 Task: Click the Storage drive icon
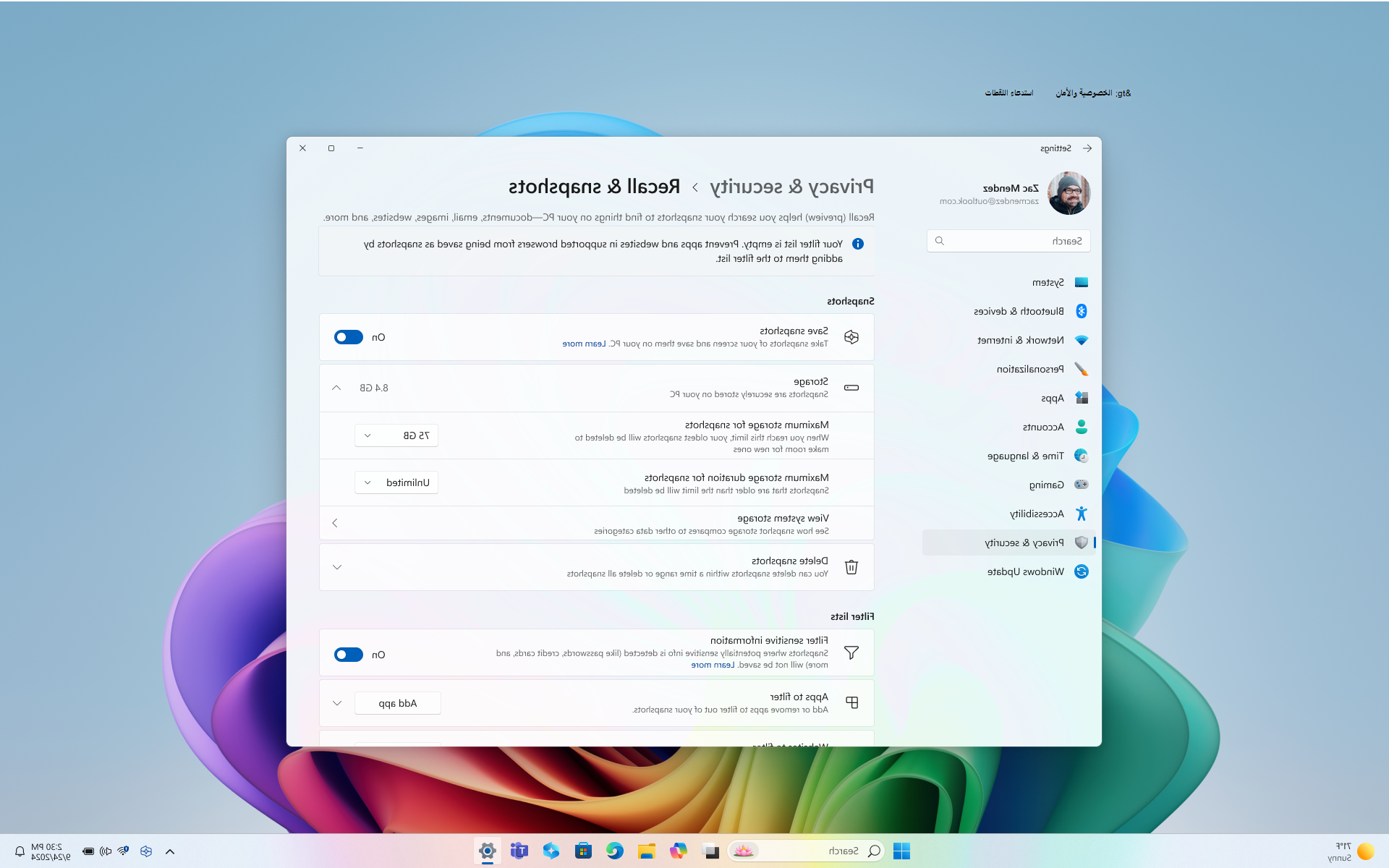(x=851, y=388)
